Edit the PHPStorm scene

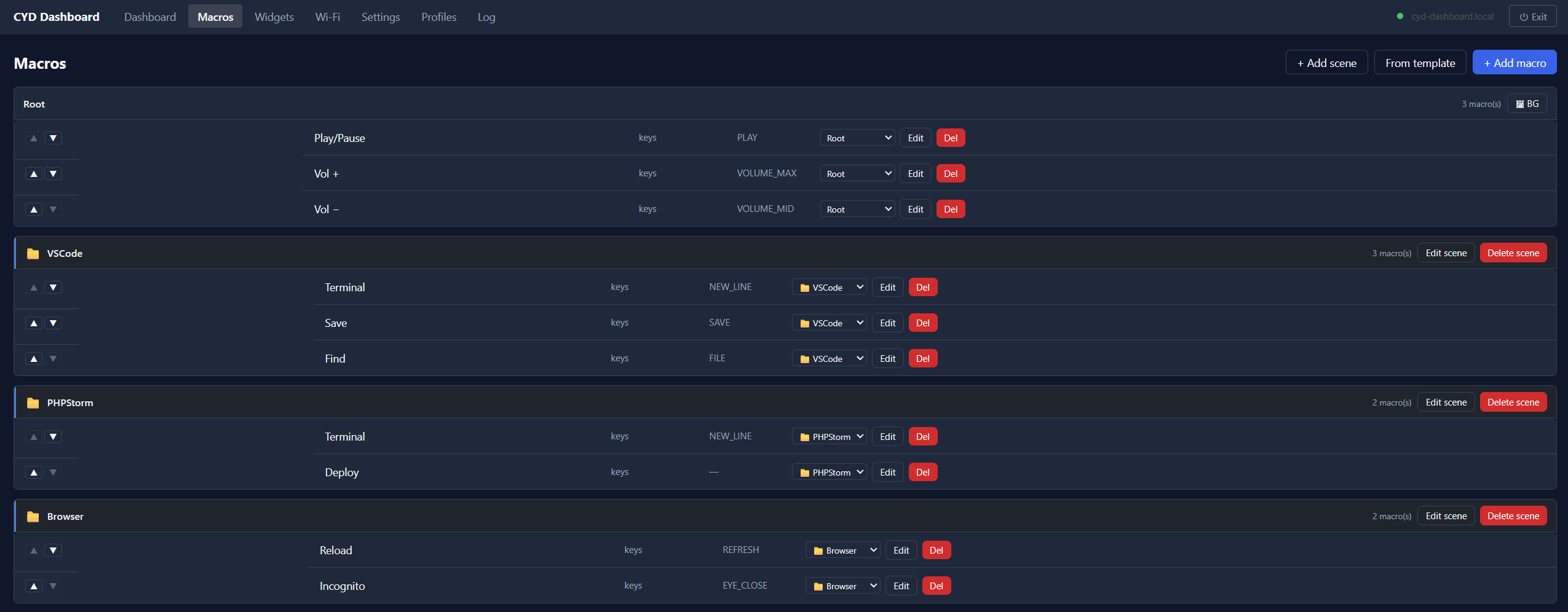(1446, 402)
